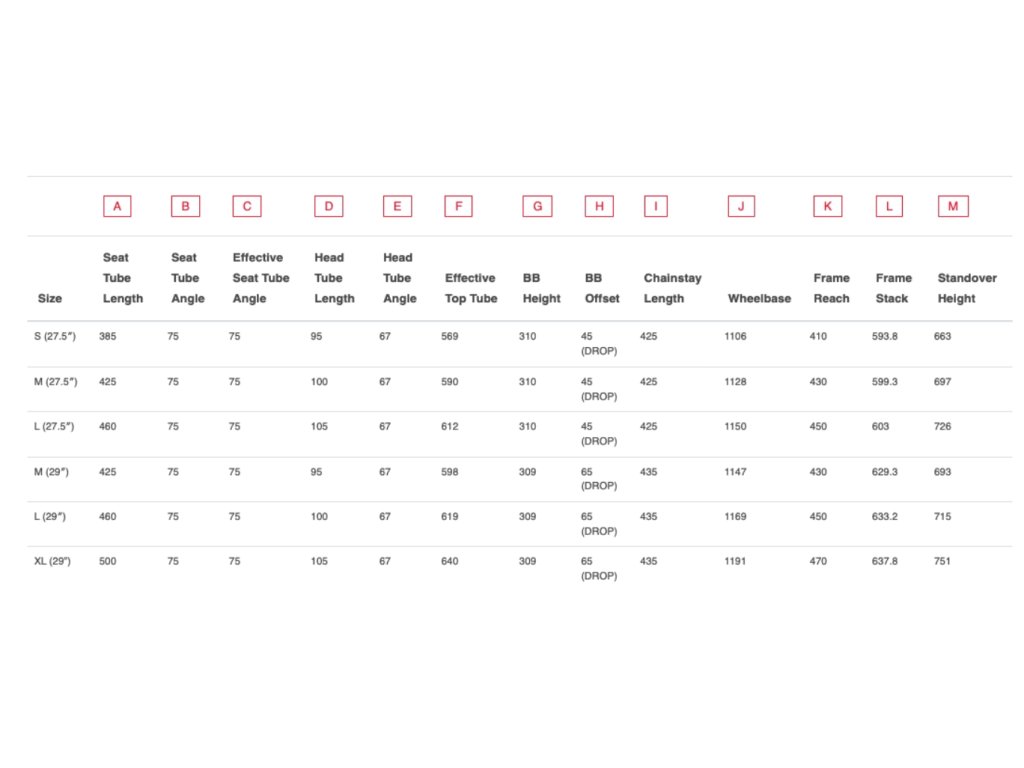Click the L (27.5") size row label
Image resolution: width=1024 pixels, height=768 pixels.
point(54,426)
